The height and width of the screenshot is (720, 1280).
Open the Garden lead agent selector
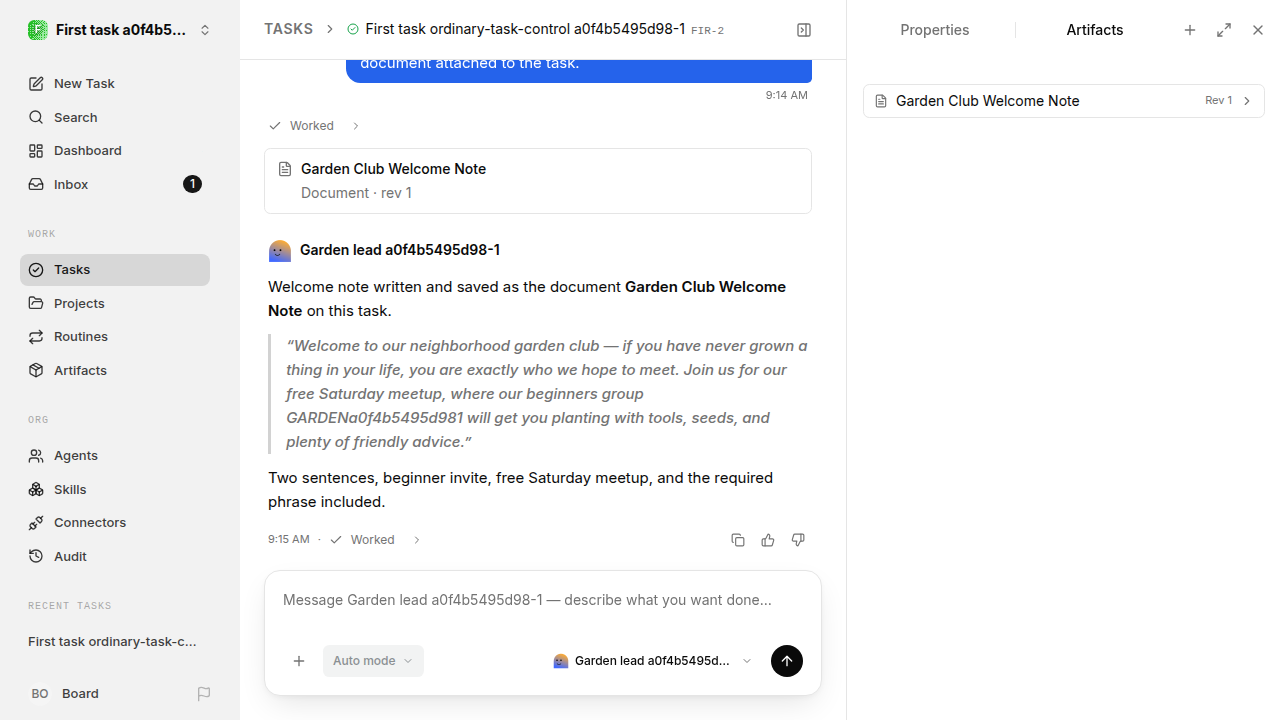pyautogui.click(x=652, y=661)
